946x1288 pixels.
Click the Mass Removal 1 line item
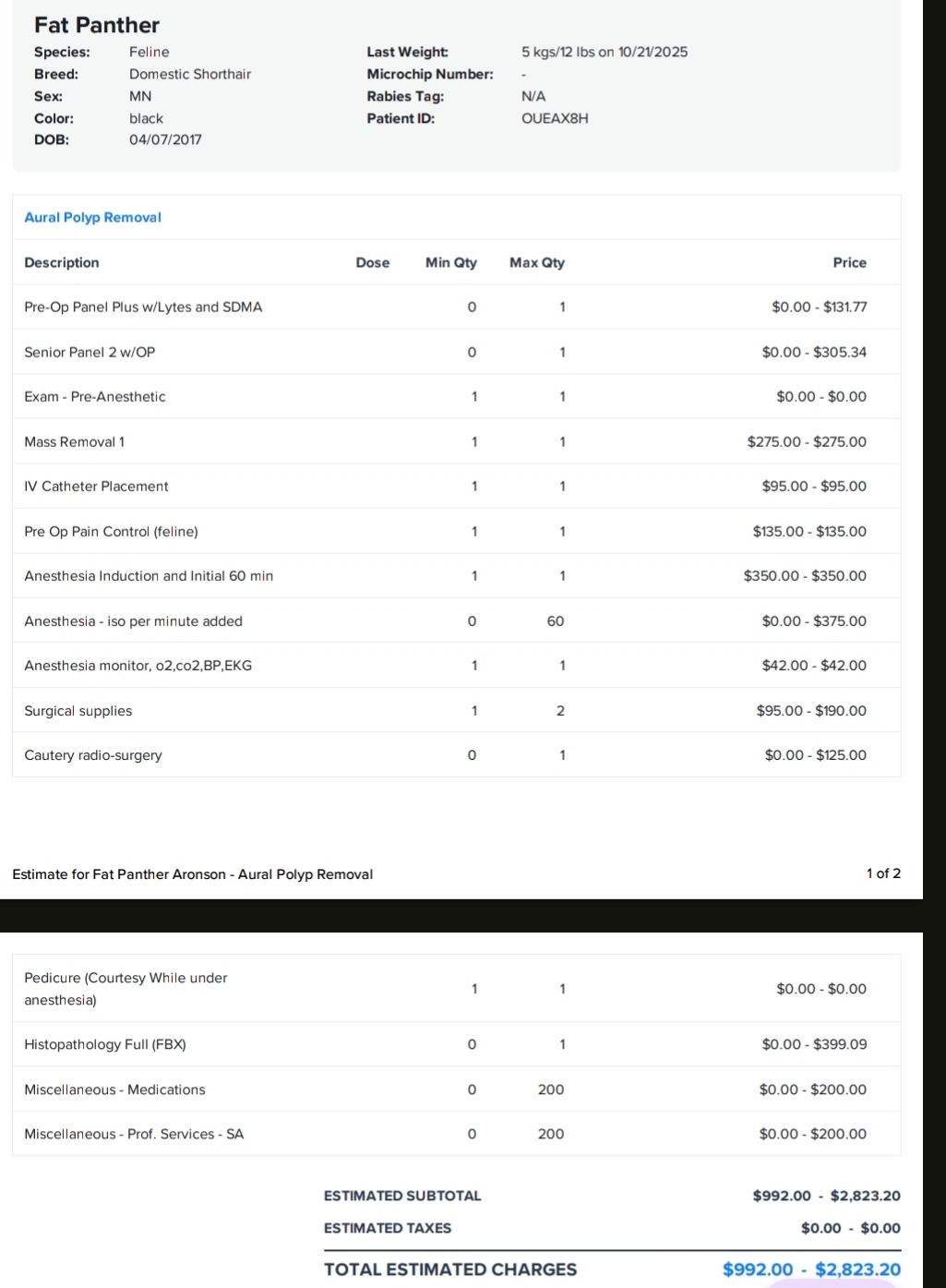(x=74, y=442)
